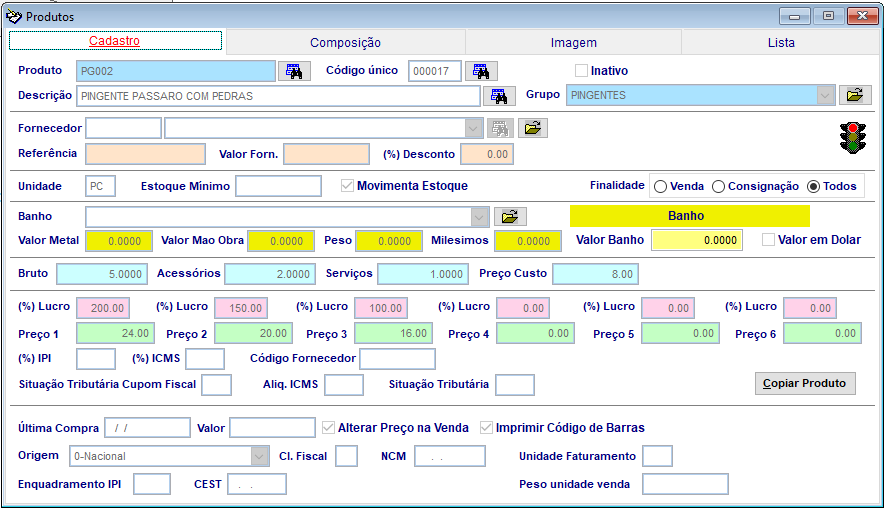This screenshot has height=509, width=886.
Task: Open the Banho dropdown list
Action: click(478, 217)
